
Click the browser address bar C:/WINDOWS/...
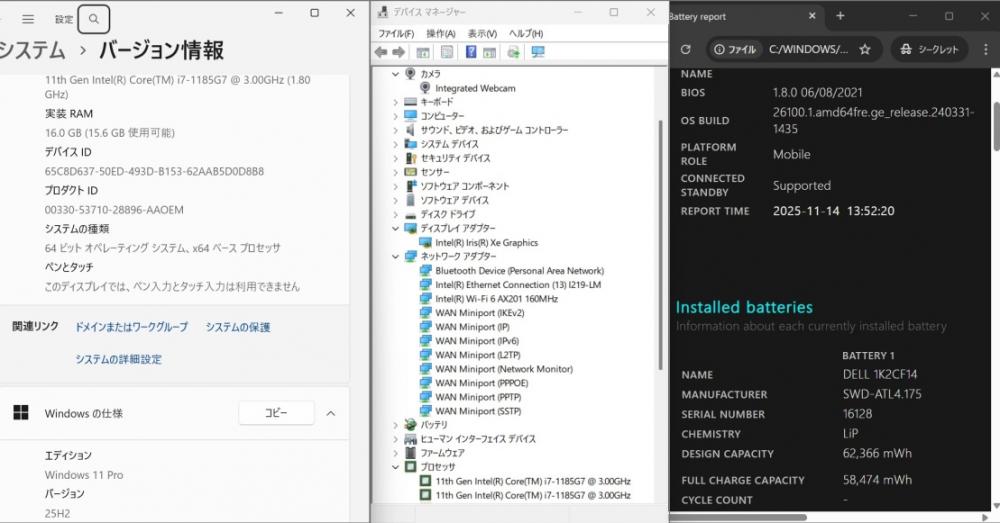click(x=808, y=49)
